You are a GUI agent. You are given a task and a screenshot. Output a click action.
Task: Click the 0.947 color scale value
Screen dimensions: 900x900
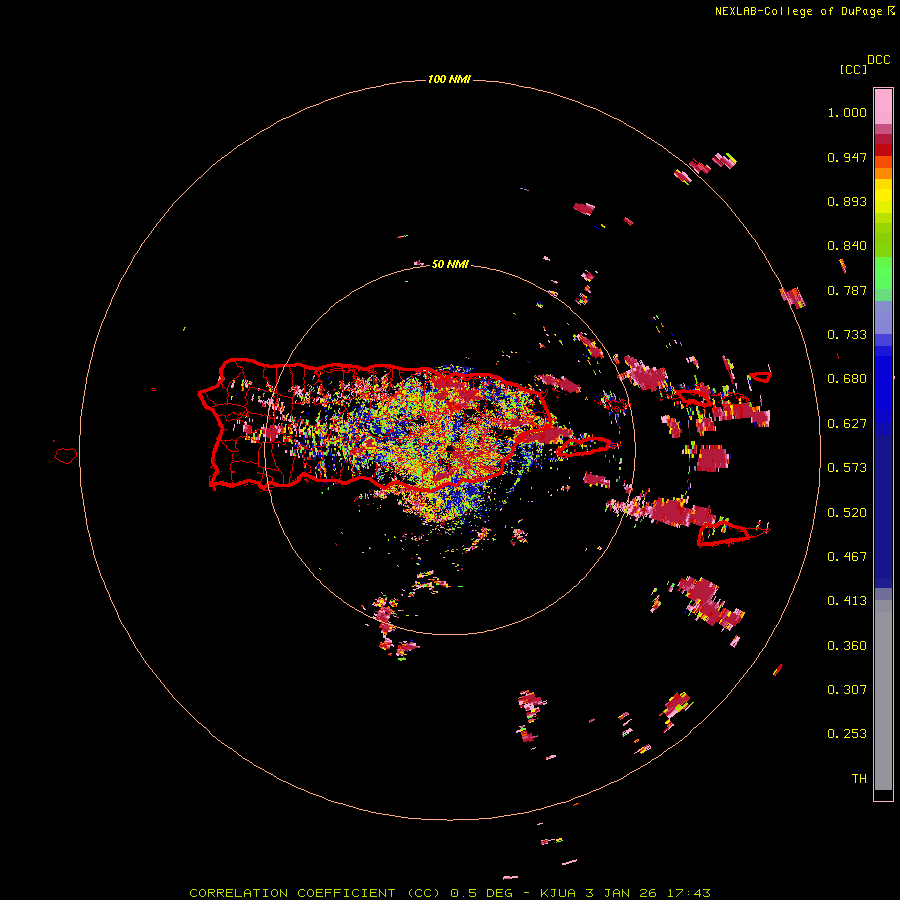(x=847, y=157)
